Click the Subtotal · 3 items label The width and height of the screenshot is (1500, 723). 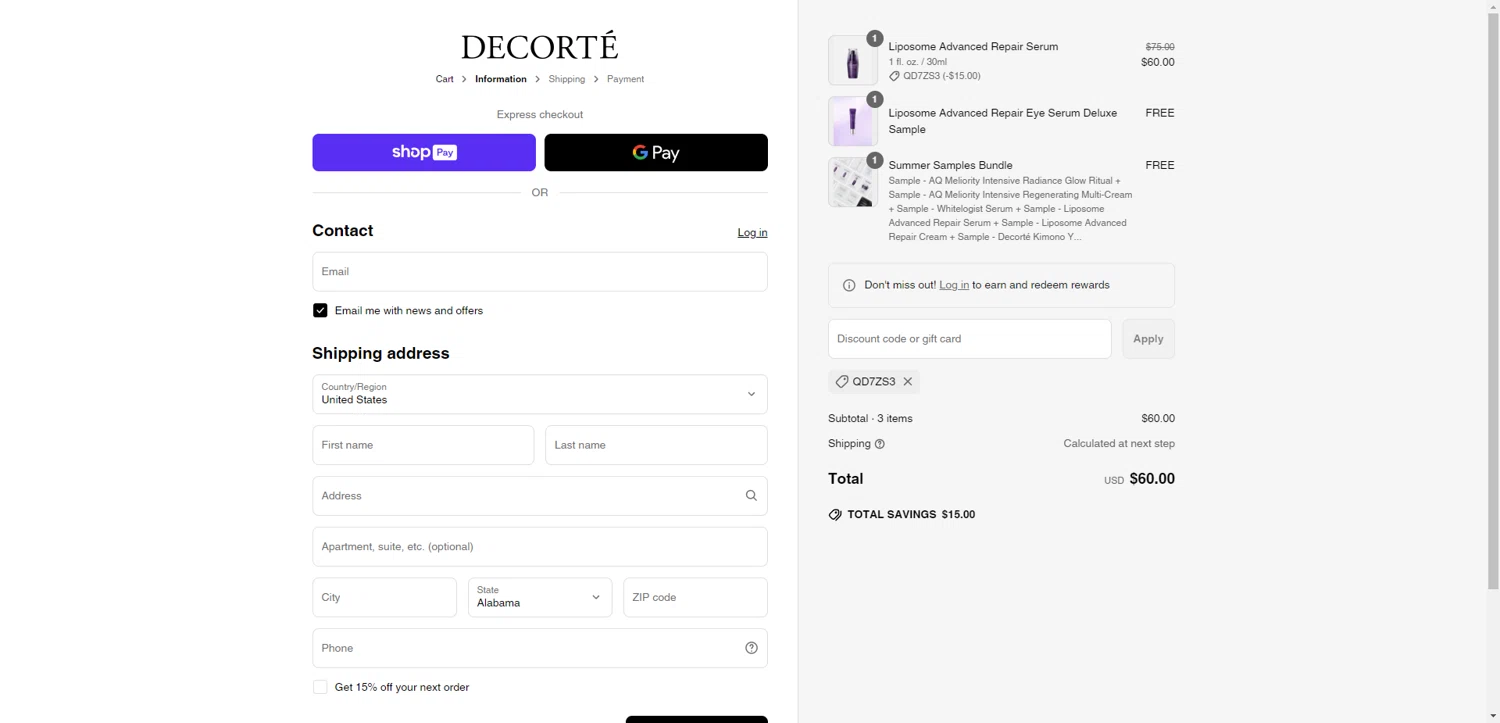[870, 418]
